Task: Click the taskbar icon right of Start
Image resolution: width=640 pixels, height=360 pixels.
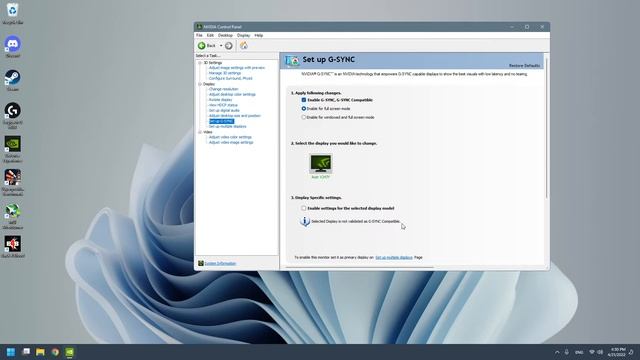Action: (26, 352)
